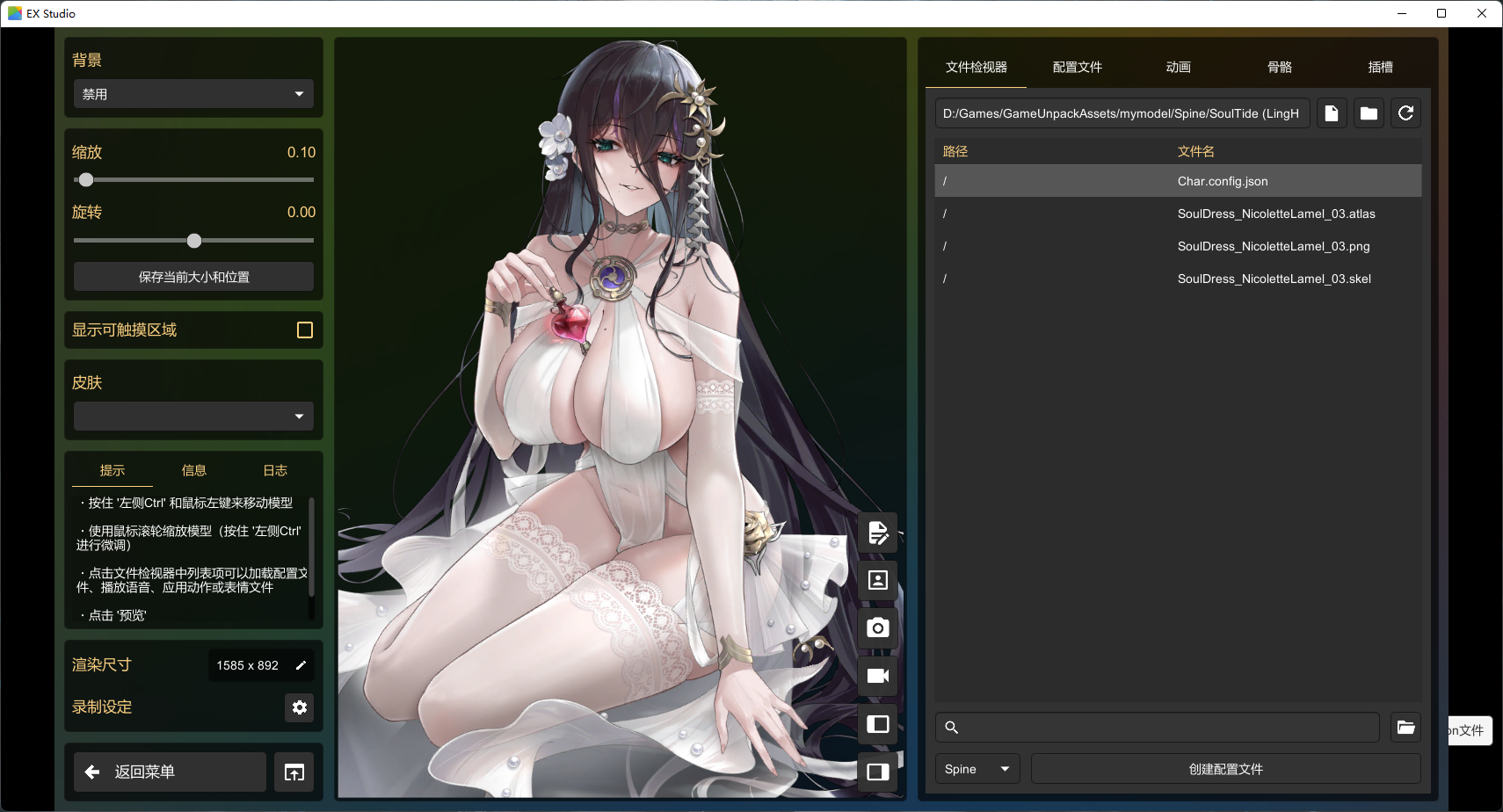Click the 创建配置文件 button

1225,769
